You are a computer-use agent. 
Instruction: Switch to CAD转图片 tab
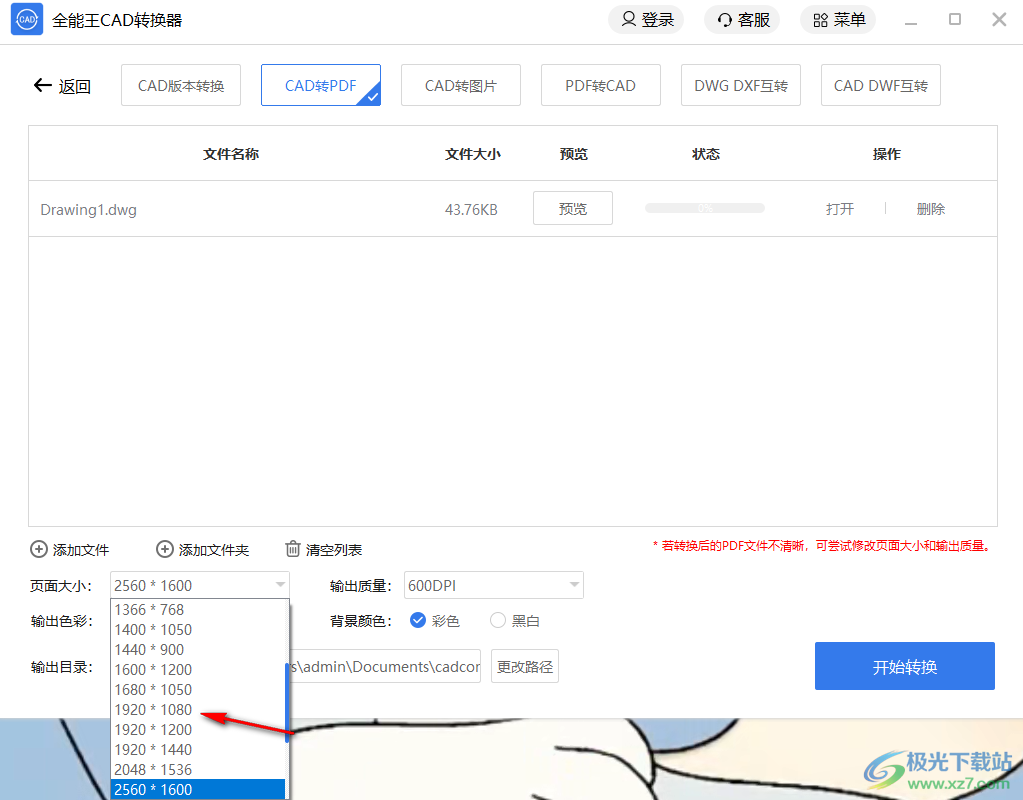click(461, 85)
